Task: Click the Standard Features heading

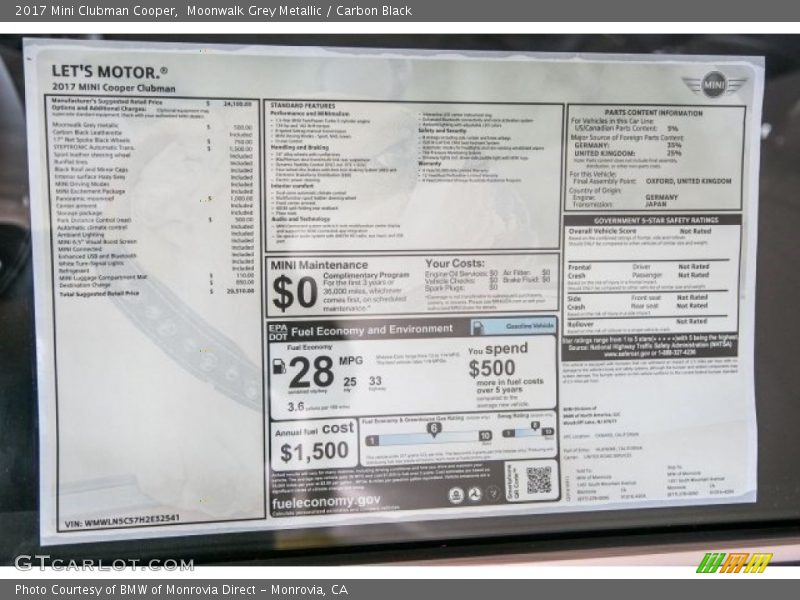Action: tap(302, 105)
